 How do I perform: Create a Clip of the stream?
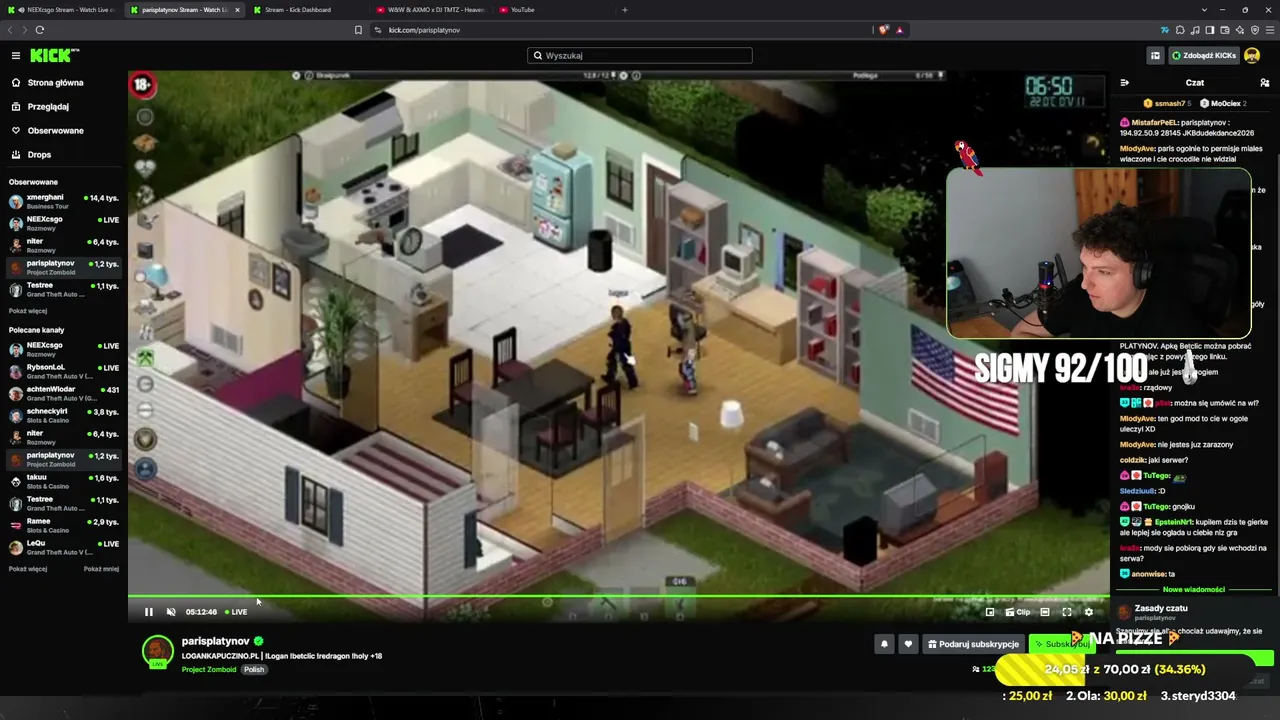1018,612
